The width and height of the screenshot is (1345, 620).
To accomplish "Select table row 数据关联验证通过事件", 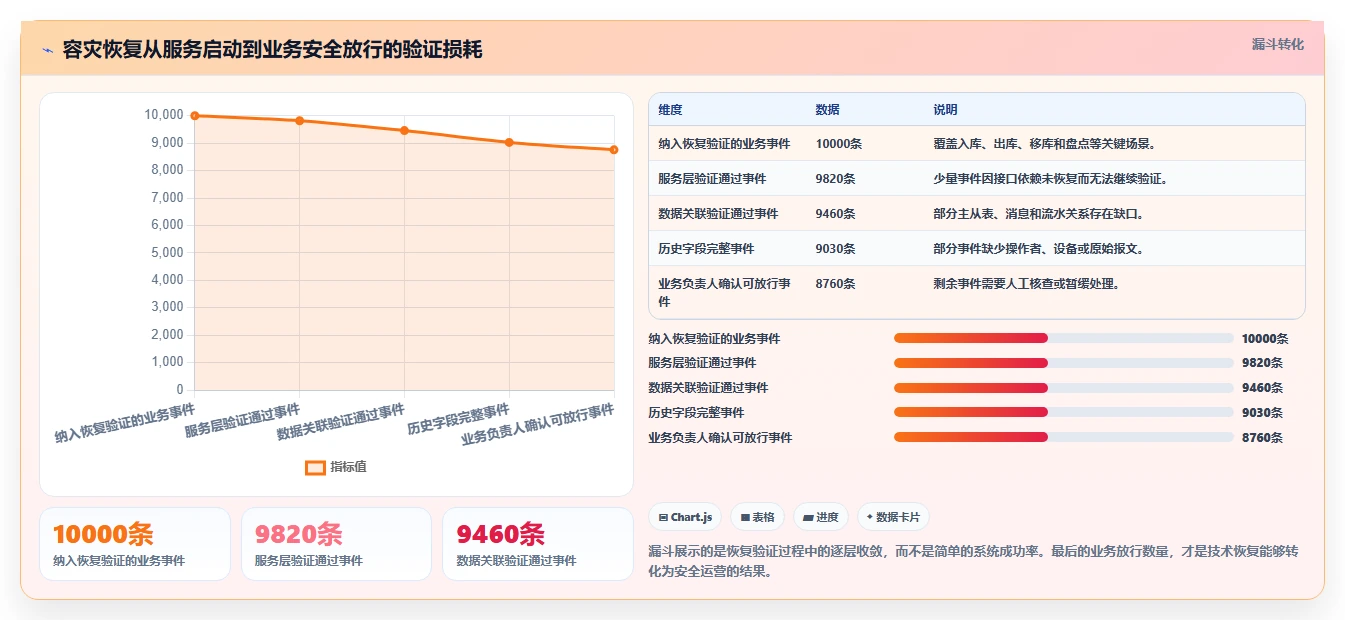I will pos(977,213).
